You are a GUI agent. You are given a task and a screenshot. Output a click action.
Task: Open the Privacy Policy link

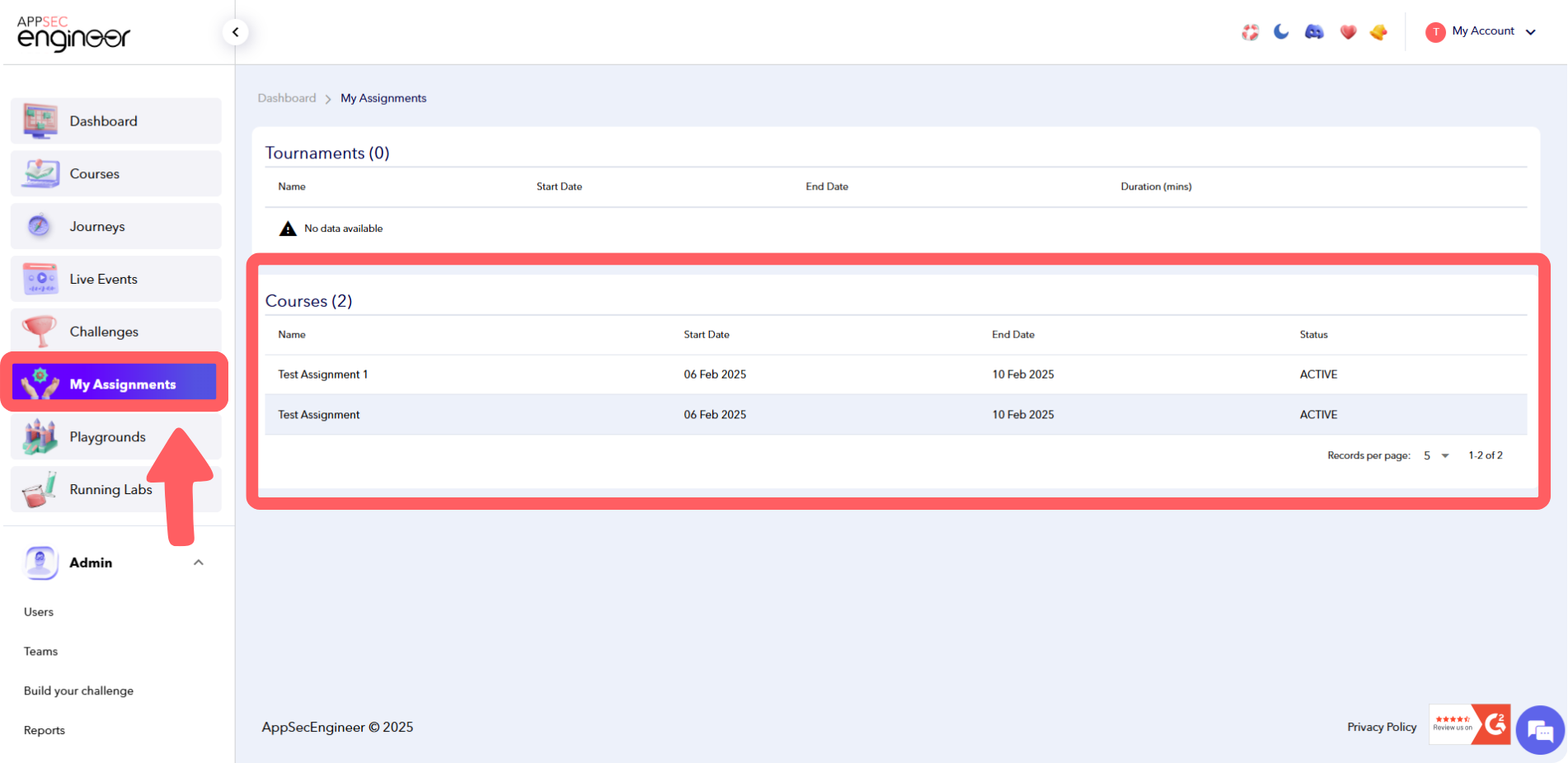coord(1382,727)
